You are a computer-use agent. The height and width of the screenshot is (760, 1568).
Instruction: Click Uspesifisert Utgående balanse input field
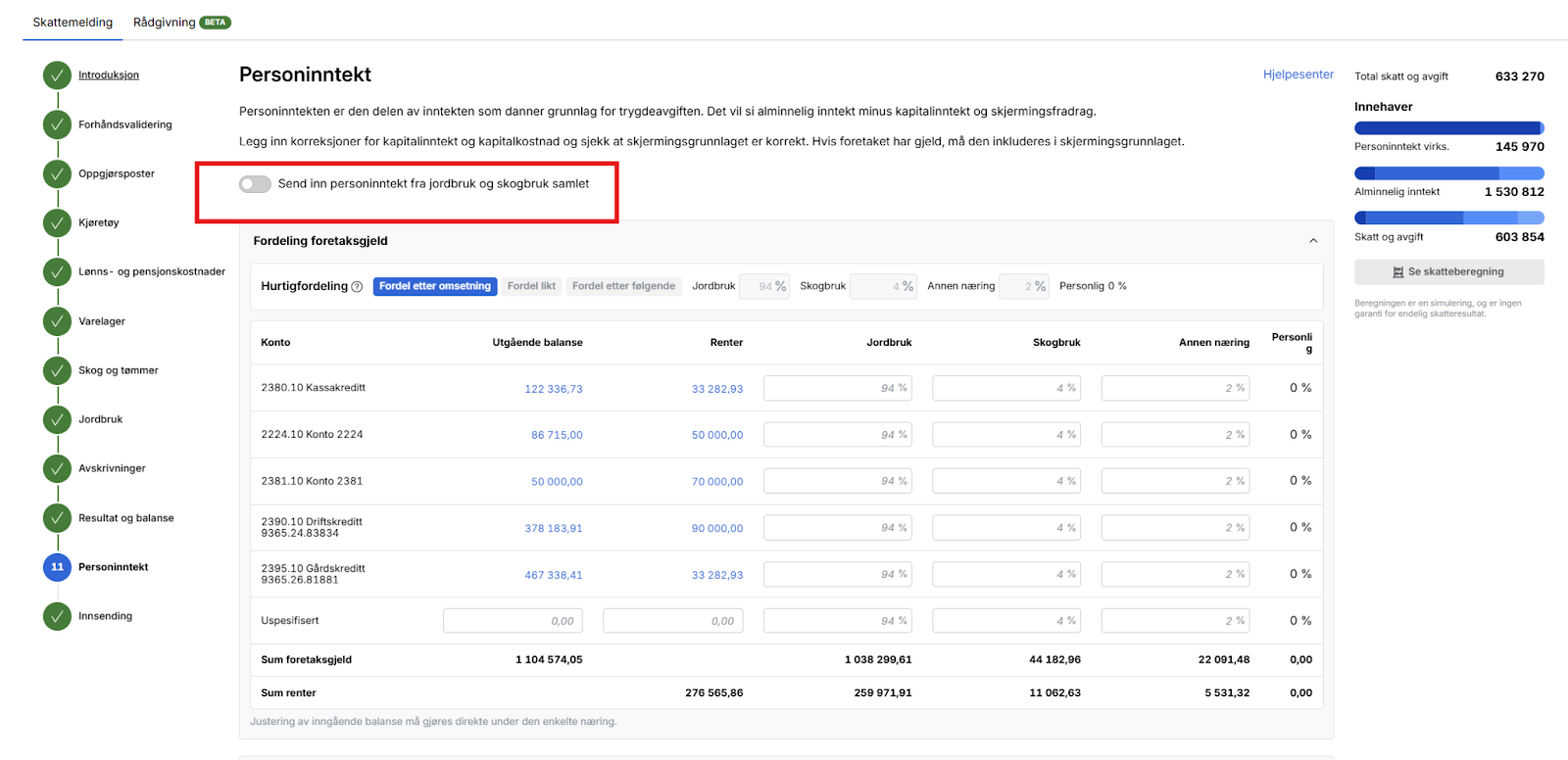coord(513,621)
